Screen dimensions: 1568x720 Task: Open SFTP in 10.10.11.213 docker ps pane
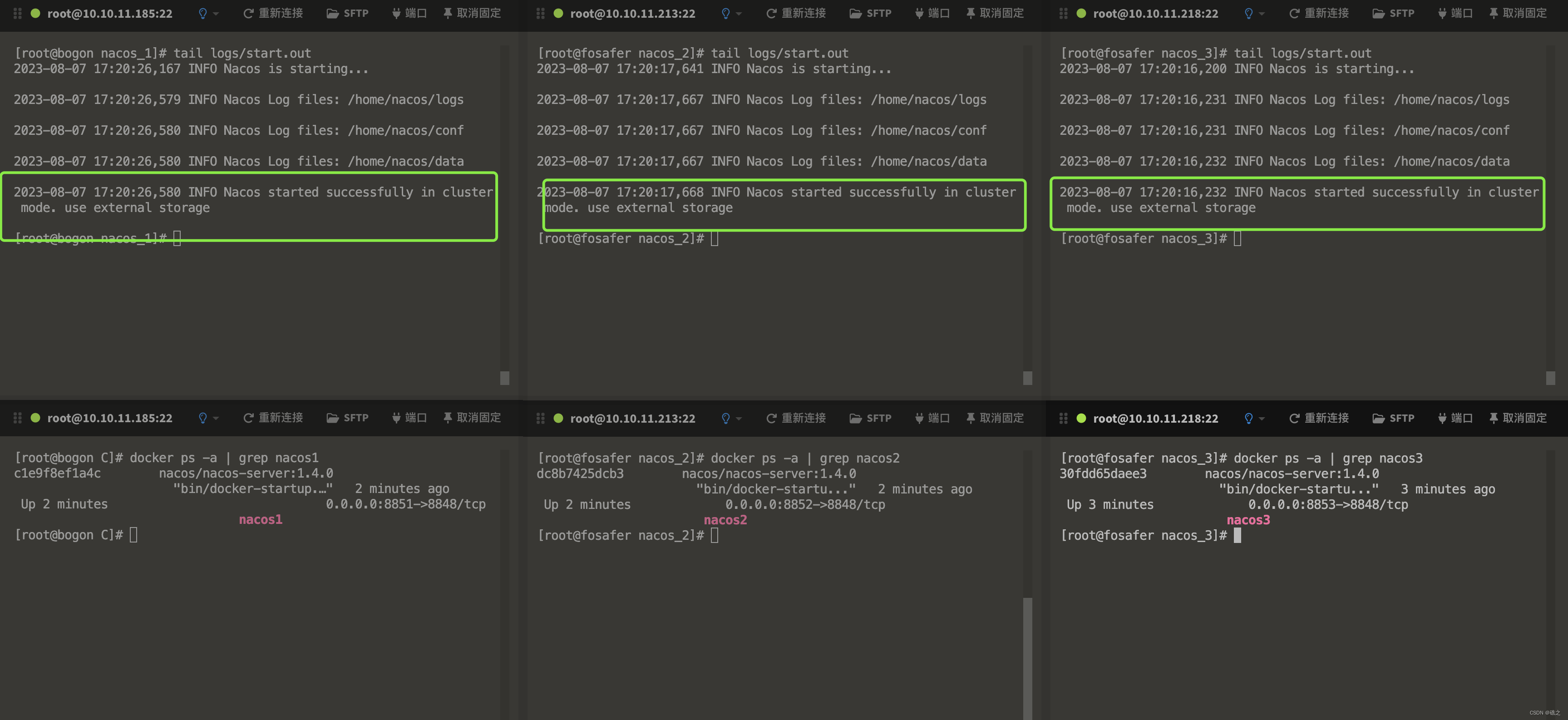(x=870, y=419)
